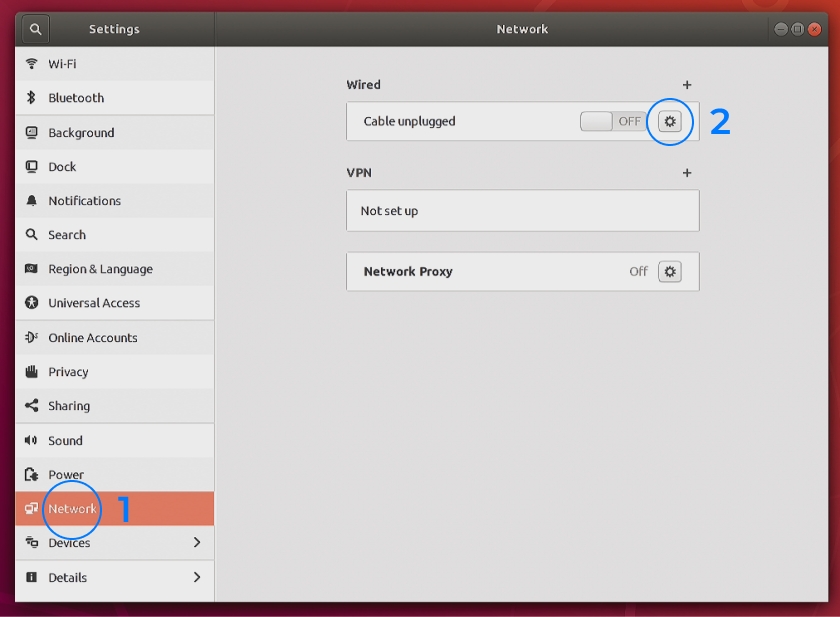840x617 pixels.
Task: Select Universal Access in sidebar
Action: tap(94, 303)
